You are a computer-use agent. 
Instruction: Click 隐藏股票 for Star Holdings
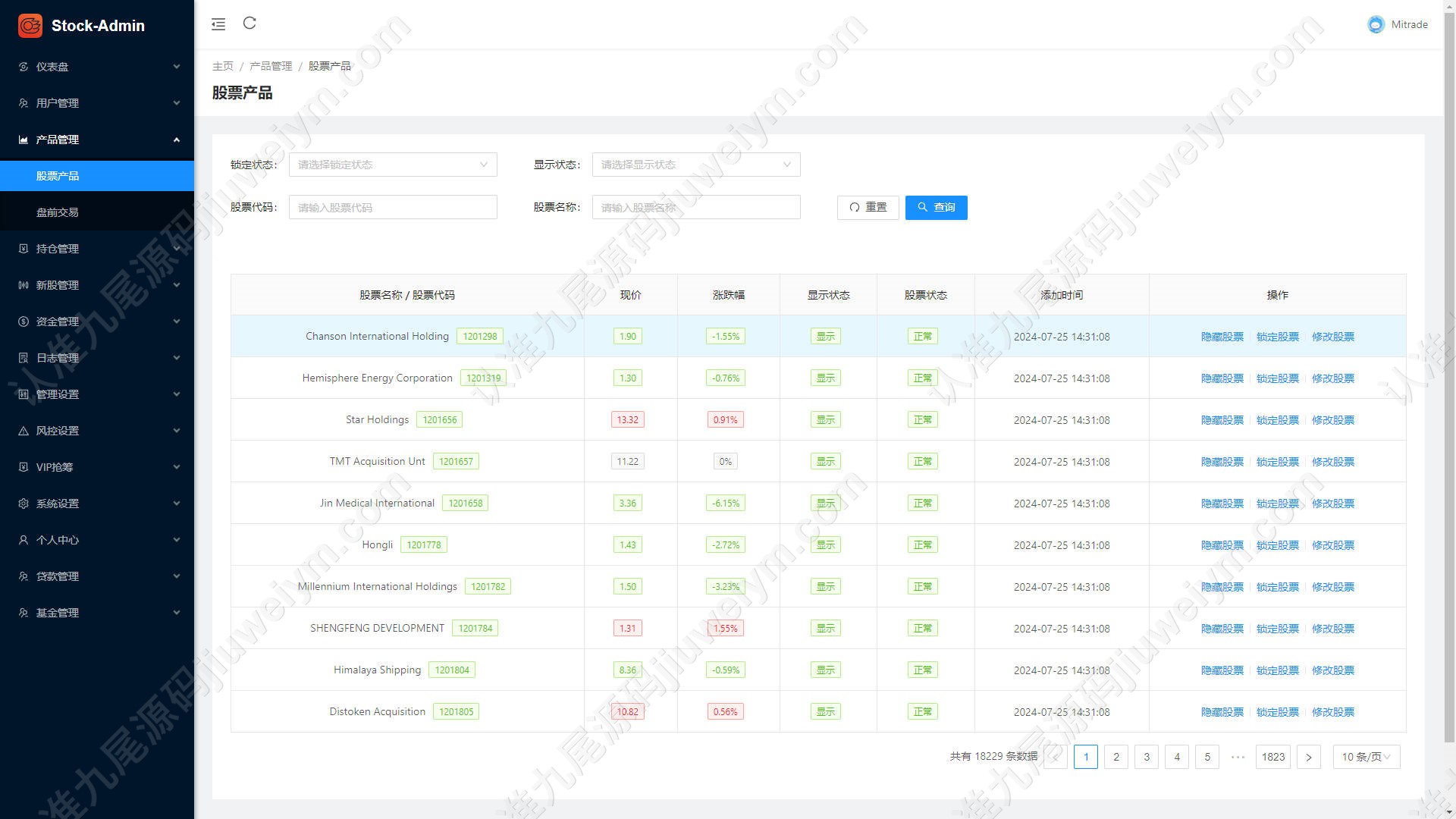pyautogui.click(x=1222, y=420)
